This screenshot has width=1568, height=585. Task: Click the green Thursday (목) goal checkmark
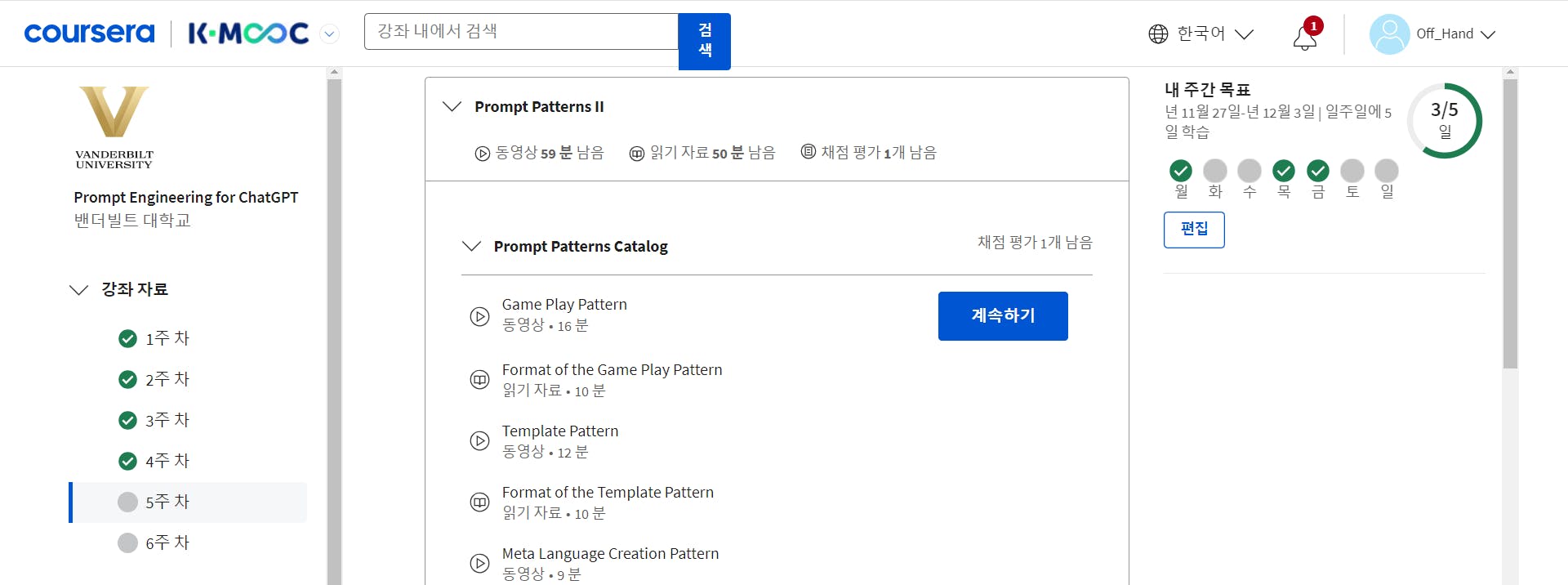click(x=1284, y=171)
